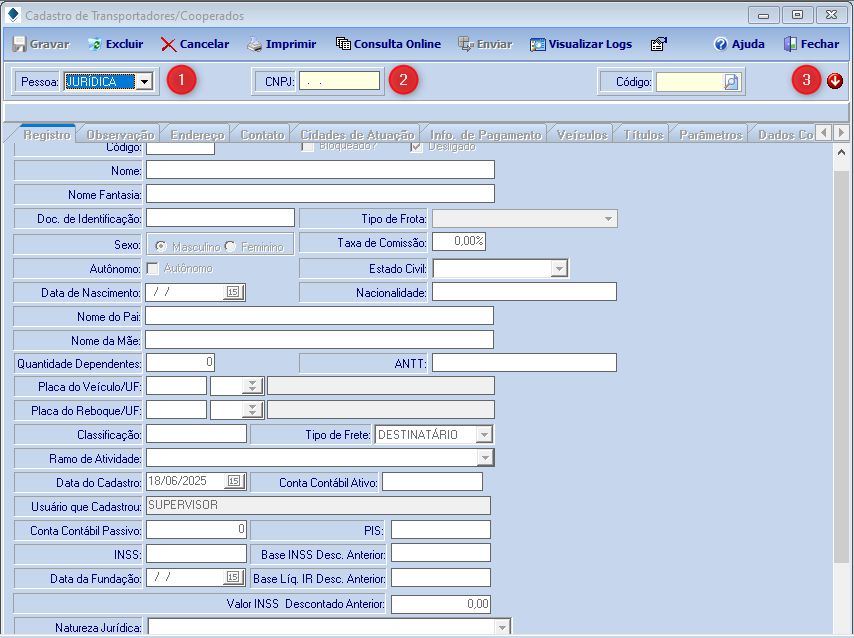The image size is (854, 638).
Task: Select the Feminino radio button
Action: [x=230, y=246]
